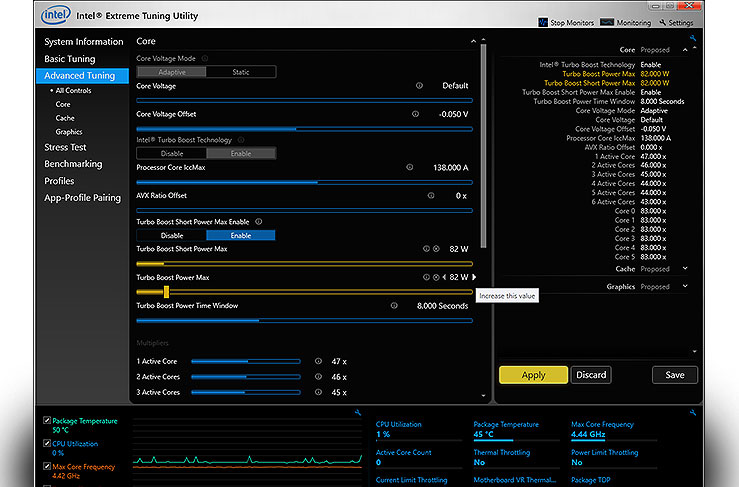Click info icon for 3 Active Cores multiplier
Image resolution: width=739 pixels, height=487 pixels.
pyautogui.click(x=318, y=392)
